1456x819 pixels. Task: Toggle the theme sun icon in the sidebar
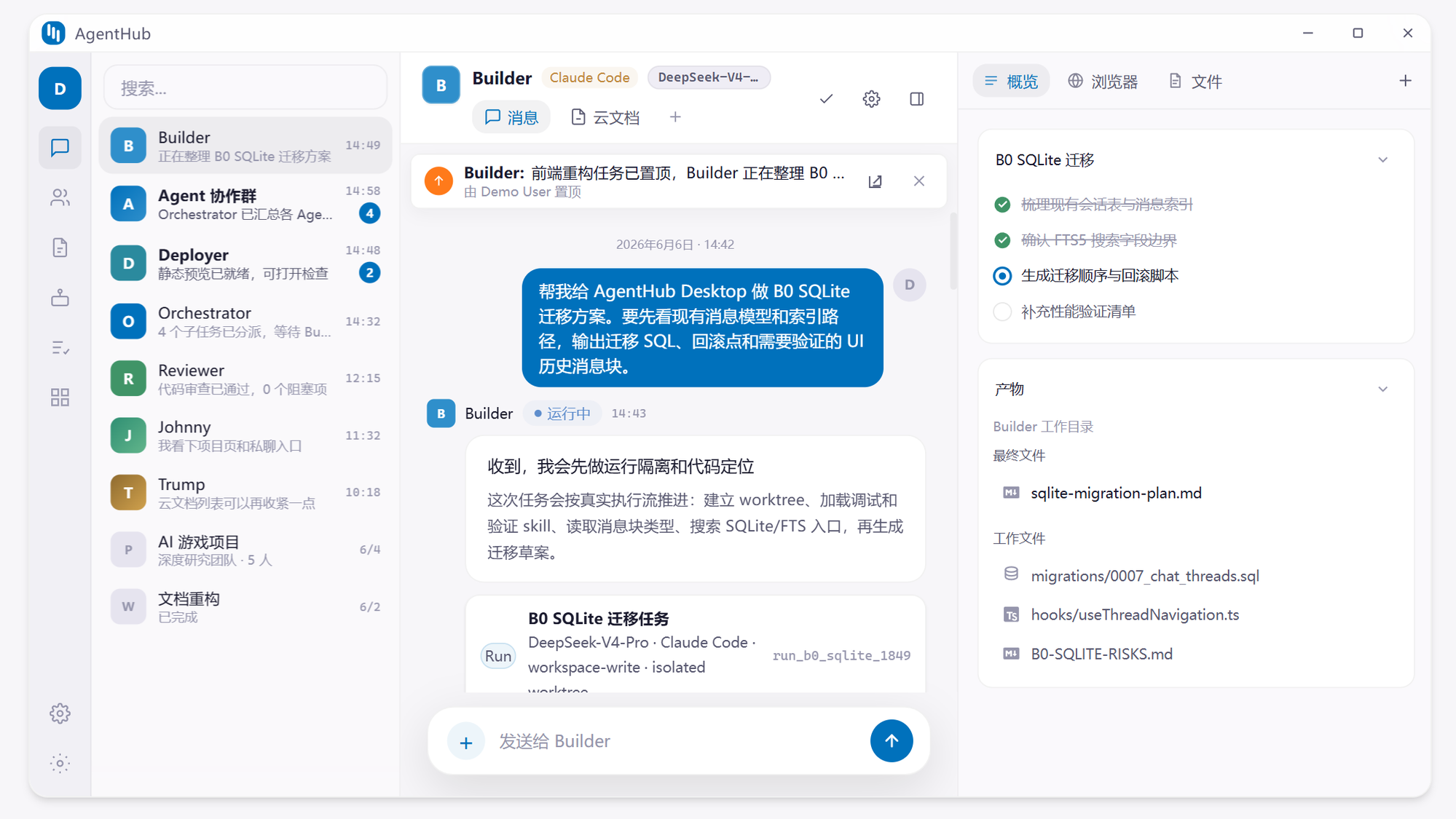click(x=60, y=764)
